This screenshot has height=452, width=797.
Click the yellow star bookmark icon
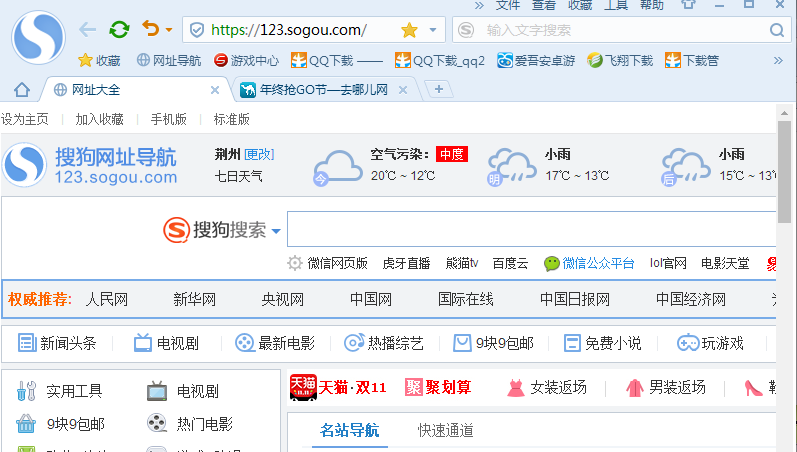coord(409,30)
